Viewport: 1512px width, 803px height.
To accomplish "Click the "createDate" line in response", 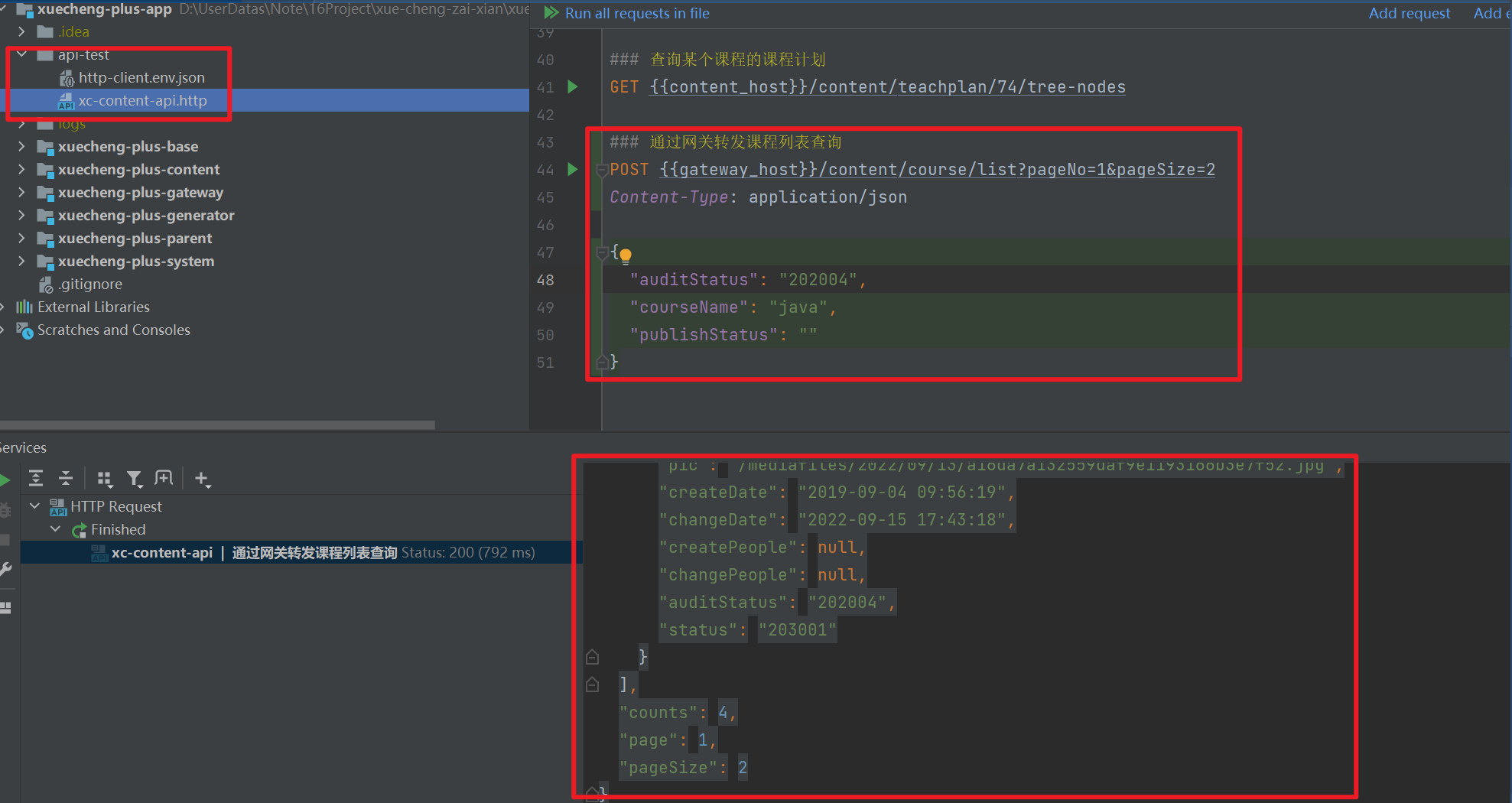I will (x=837, y=493).
